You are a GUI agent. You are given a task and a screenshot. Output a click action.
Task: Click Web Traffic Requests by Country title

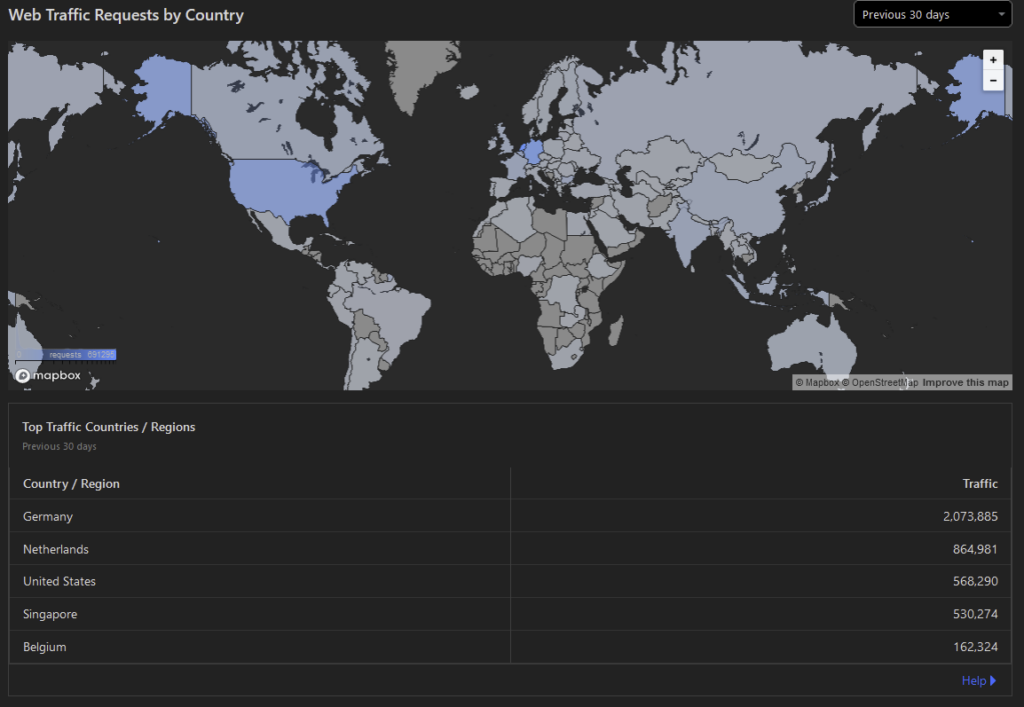[x=126, y=15]
